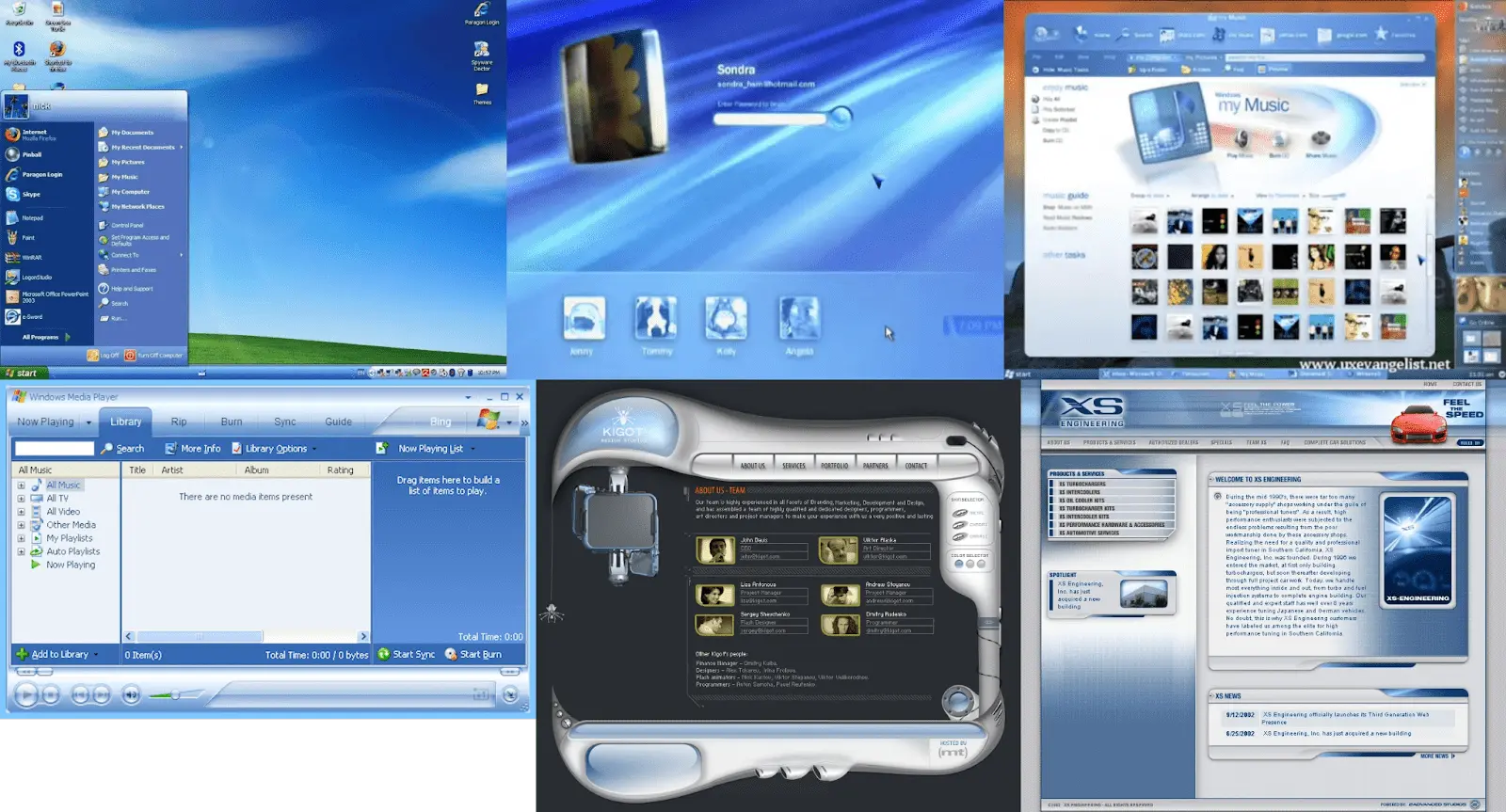Expand the All Music tree node
The image size is (1506, 812).
[21, 486]
